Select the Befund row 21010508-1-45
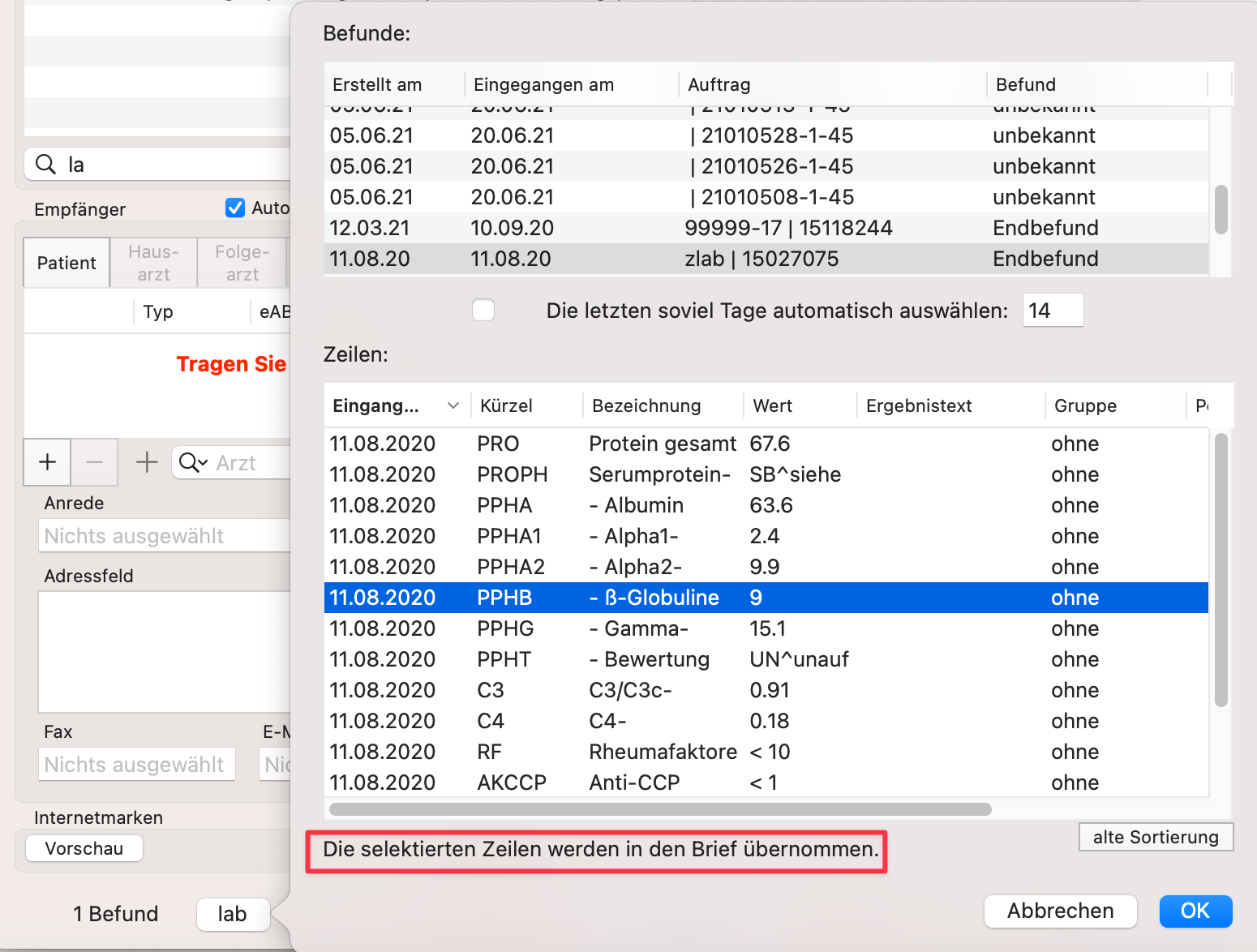Viewport: 1257px width, 952px height. point(766,197)
